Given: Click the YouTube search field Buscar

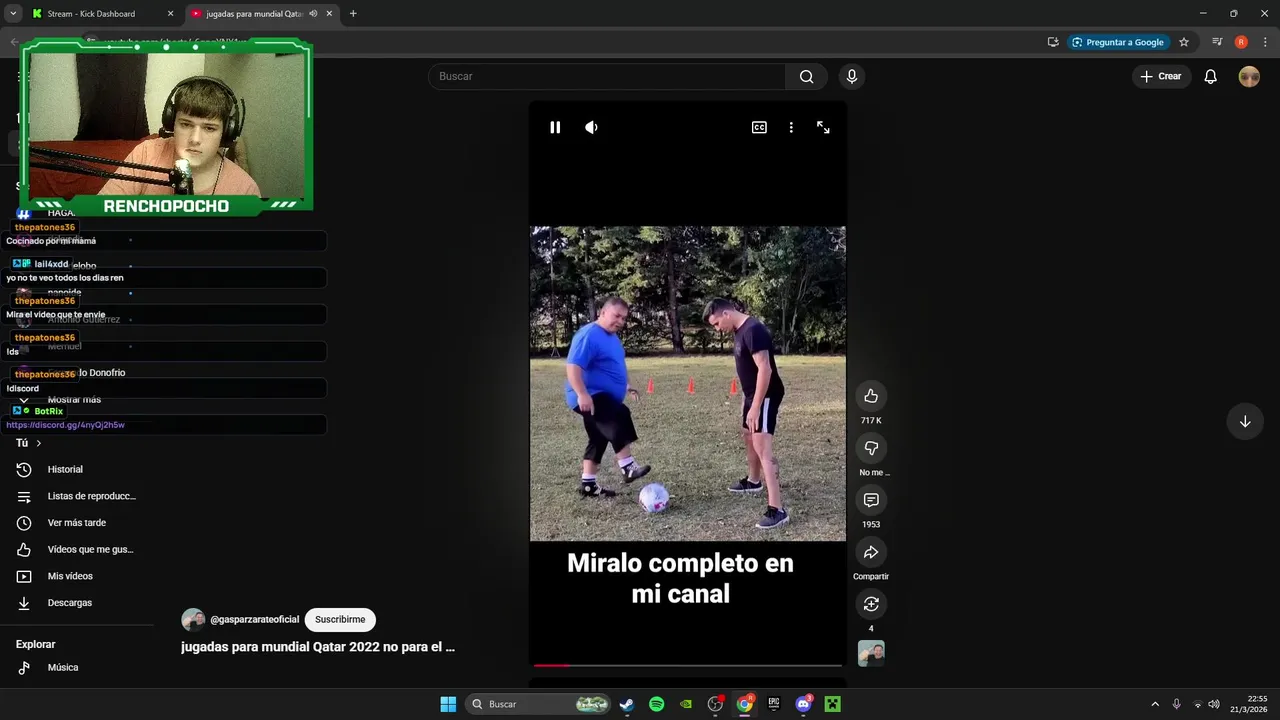Looking at the screenshot, I should coord(607,76).
